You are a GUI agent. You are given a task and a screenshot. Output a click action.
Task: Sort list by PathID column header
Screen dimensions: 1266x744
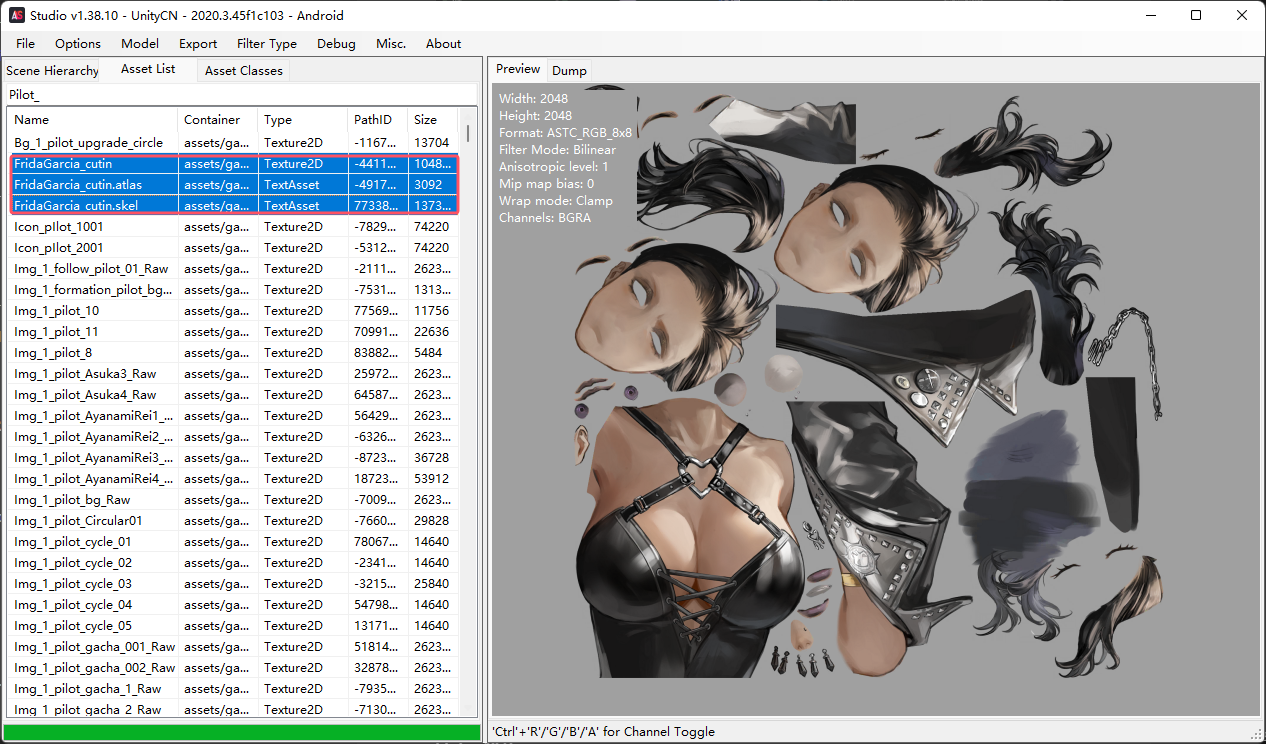coord(378,120)
